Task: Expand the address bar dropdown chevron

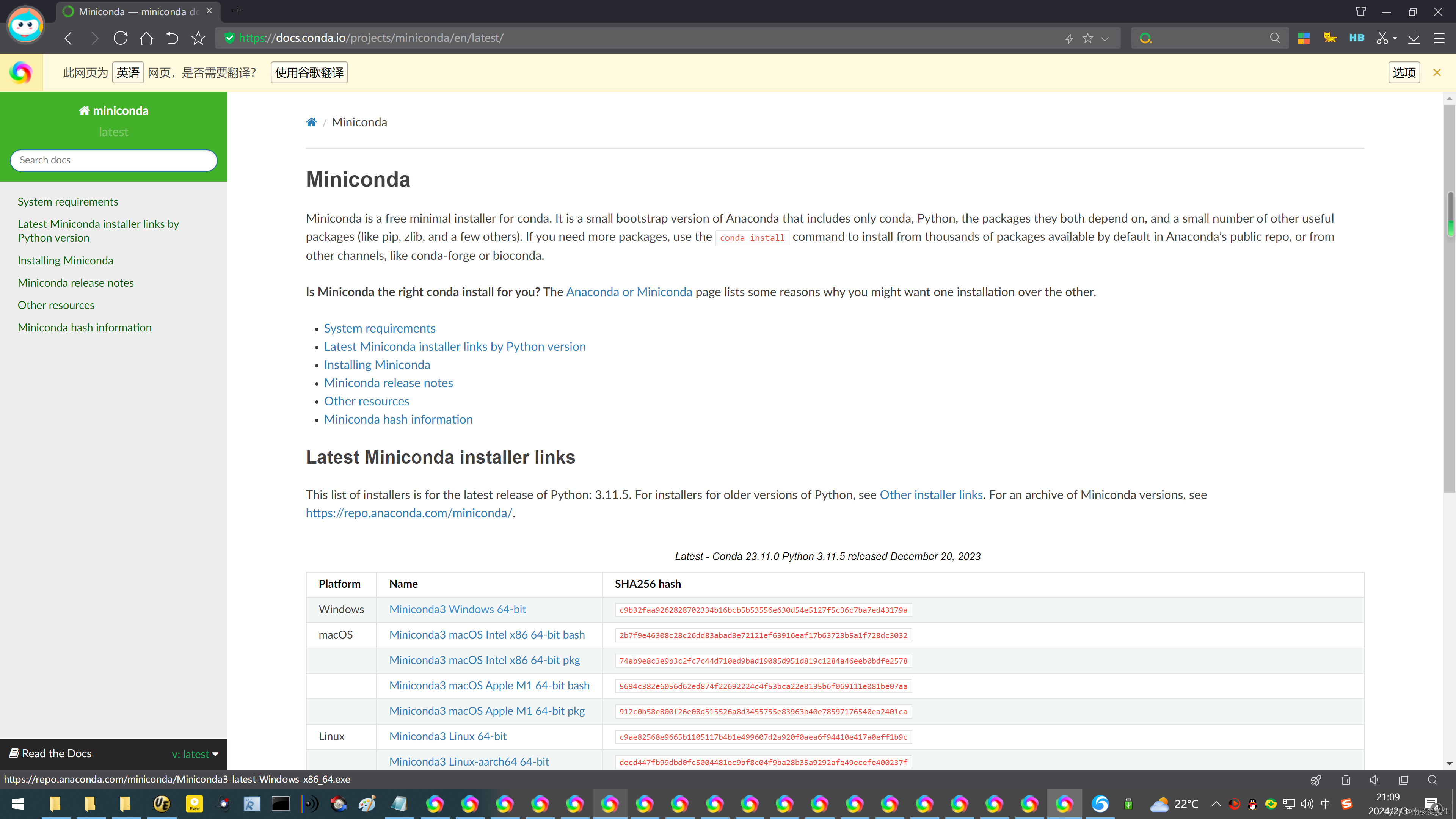Action: point(1105,38)
